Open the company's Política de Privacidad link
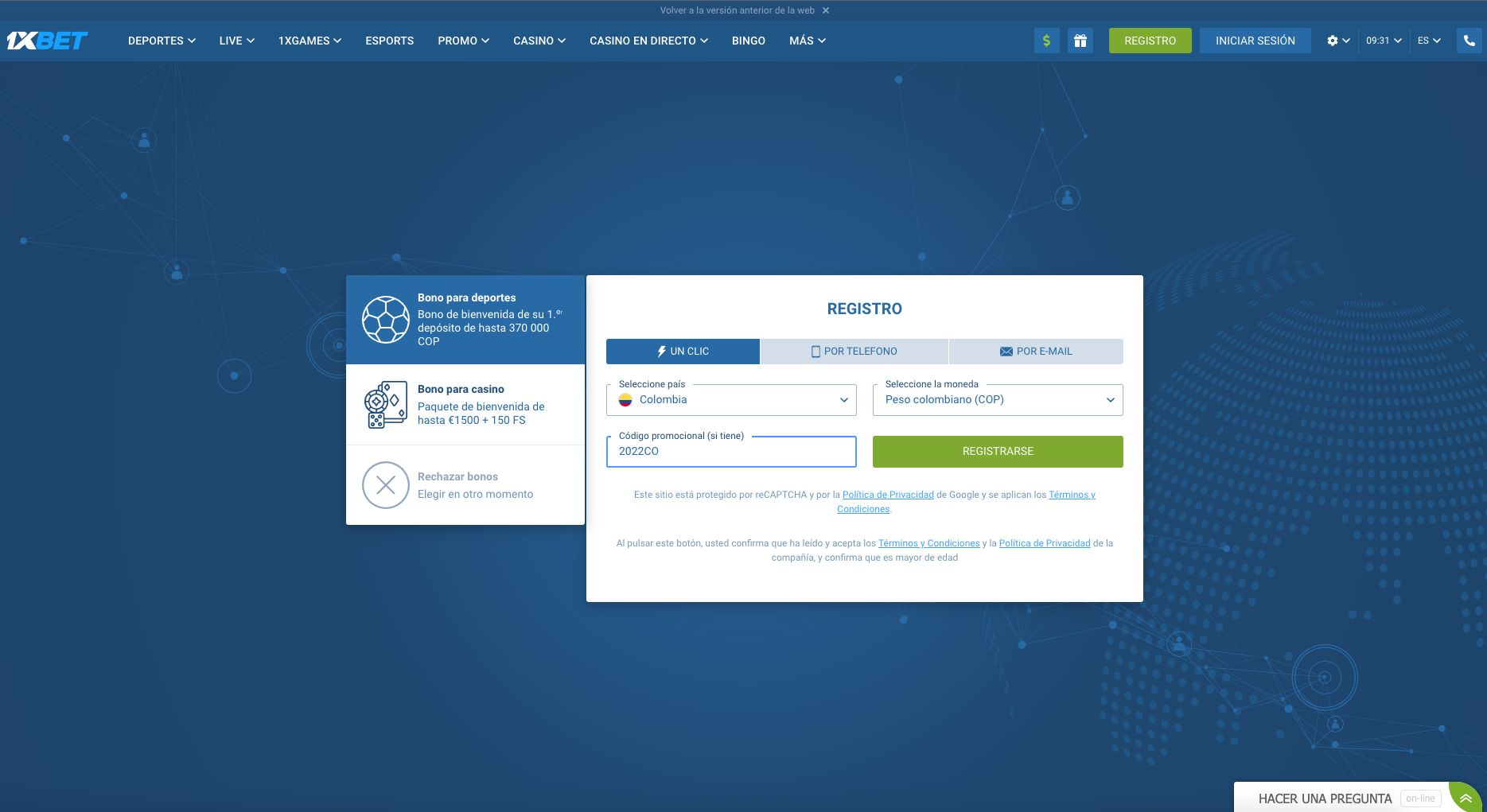 pyautogui.click(x=1045, y=543)
